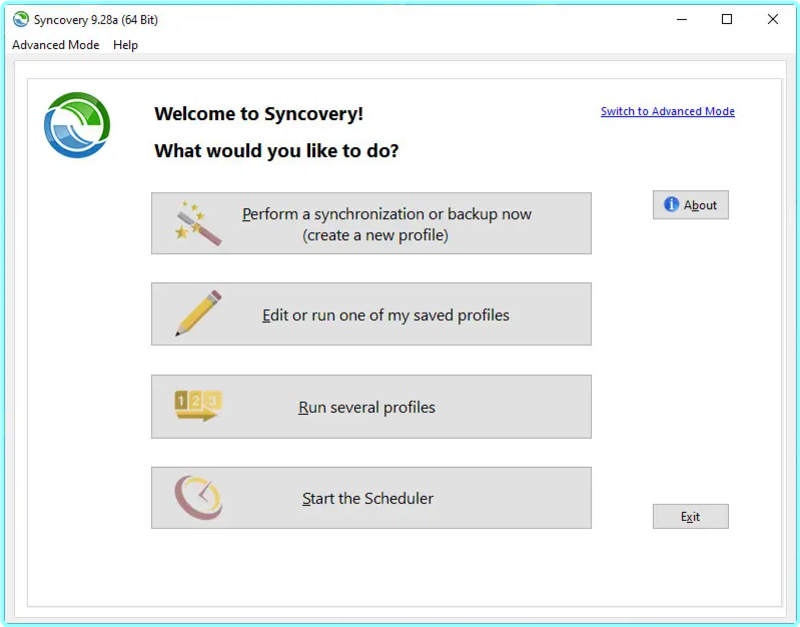Screen dimensions: 800x627
Task: Click the Welcome to Syncovery heading
Action: click(259, 113)
